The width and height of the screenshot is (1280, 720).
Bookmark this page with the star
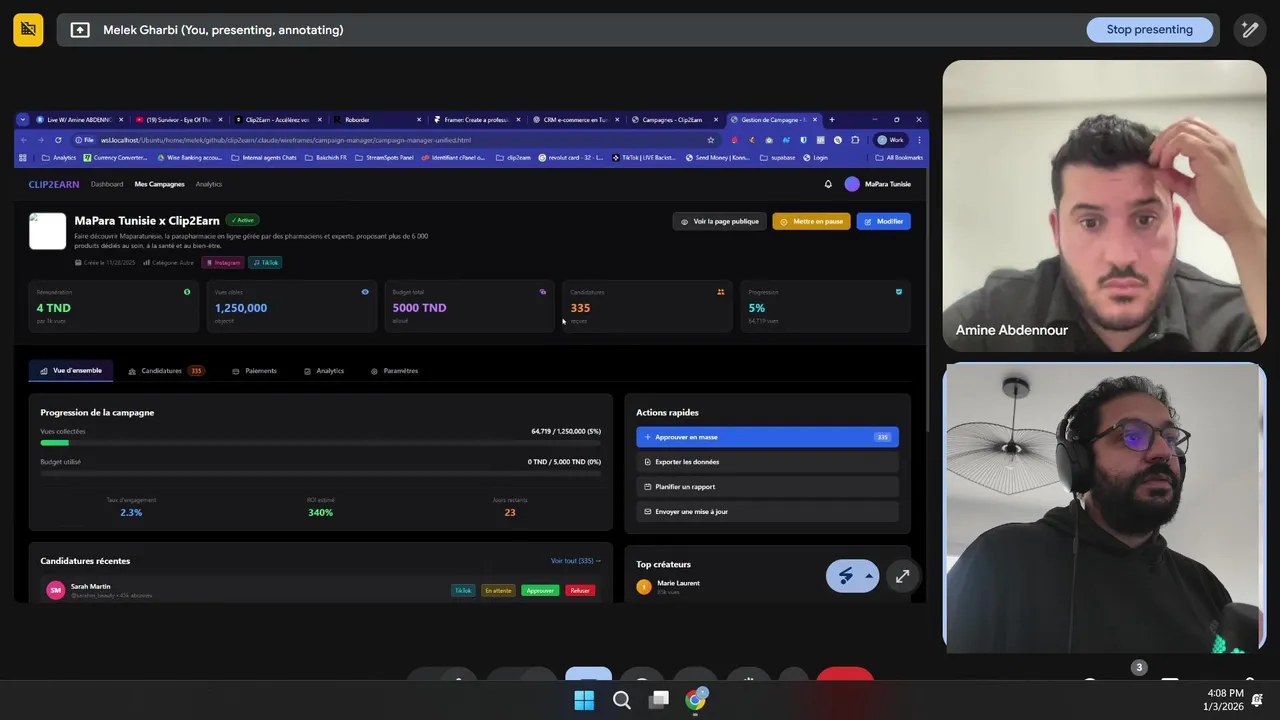click(x=711, y=140)
